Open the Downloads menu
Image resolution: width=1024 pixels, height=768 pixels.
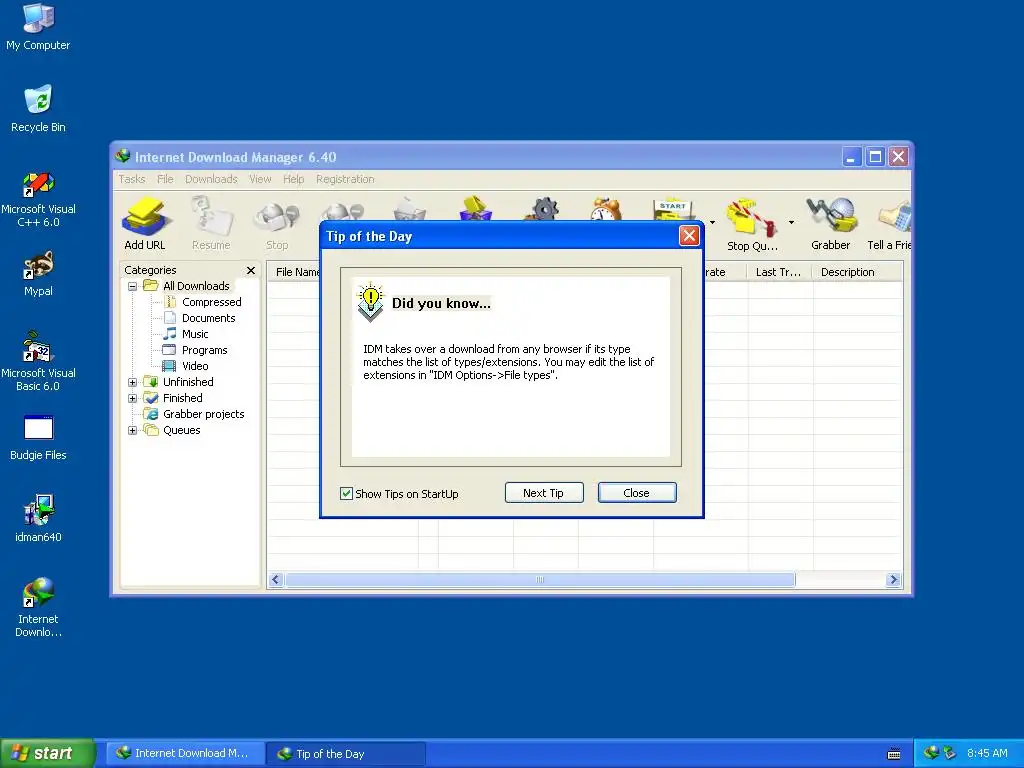click(211, 179)
